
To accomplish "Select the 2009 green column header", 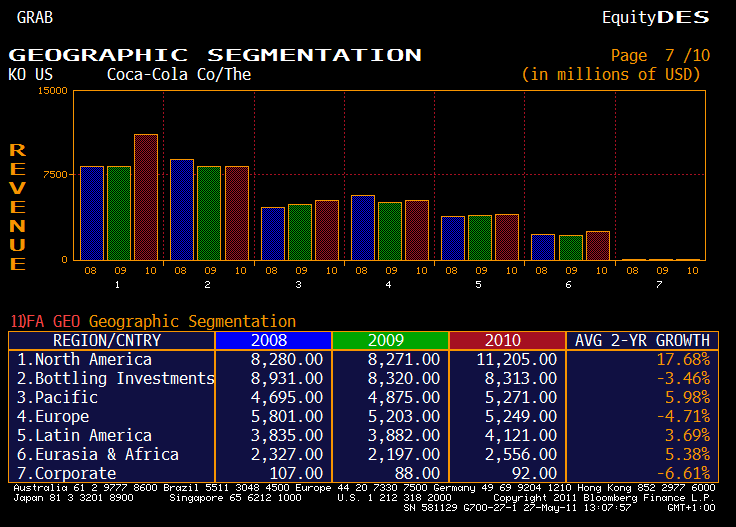I will (x=389, y=340).
